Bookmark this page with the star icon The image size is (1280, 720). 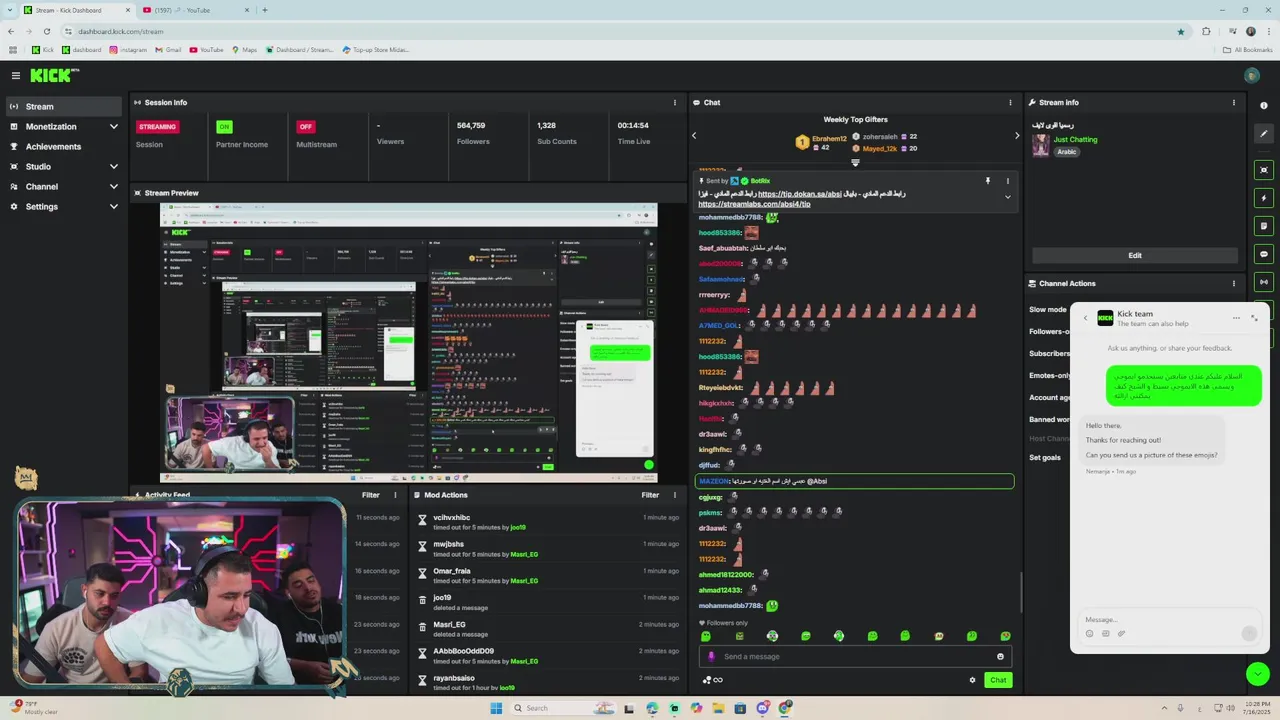click(x=1181, y=31)
